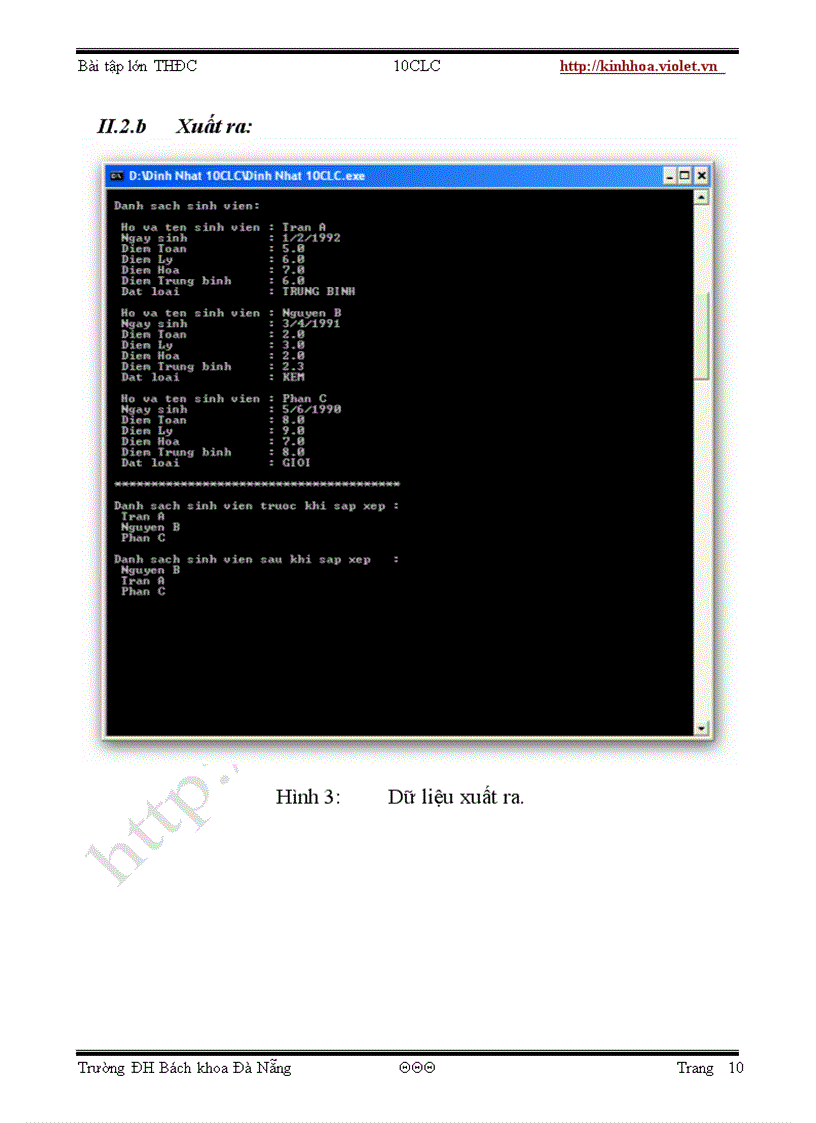This screenshot has height=1123, width=816.
Task: Click the "sau khi sap xep" list header
Action: point(256,560)
